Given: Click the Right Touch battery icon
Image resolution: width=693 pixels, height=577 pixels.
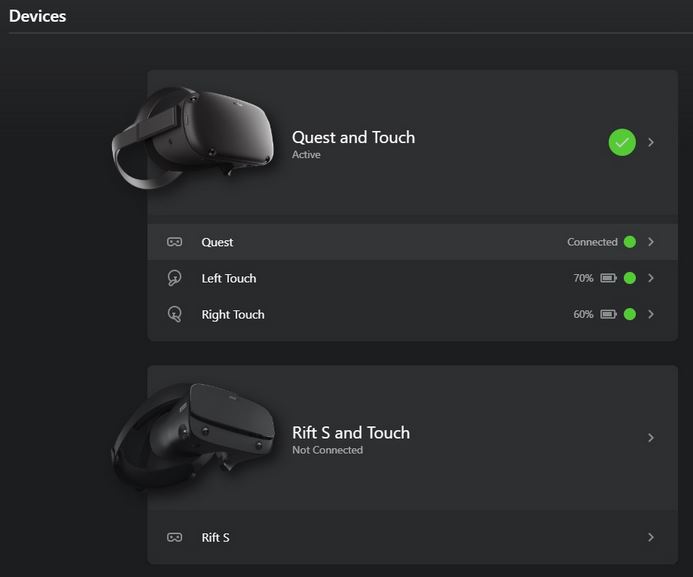Looking at the screenshot, I should [x=608, y=314].
